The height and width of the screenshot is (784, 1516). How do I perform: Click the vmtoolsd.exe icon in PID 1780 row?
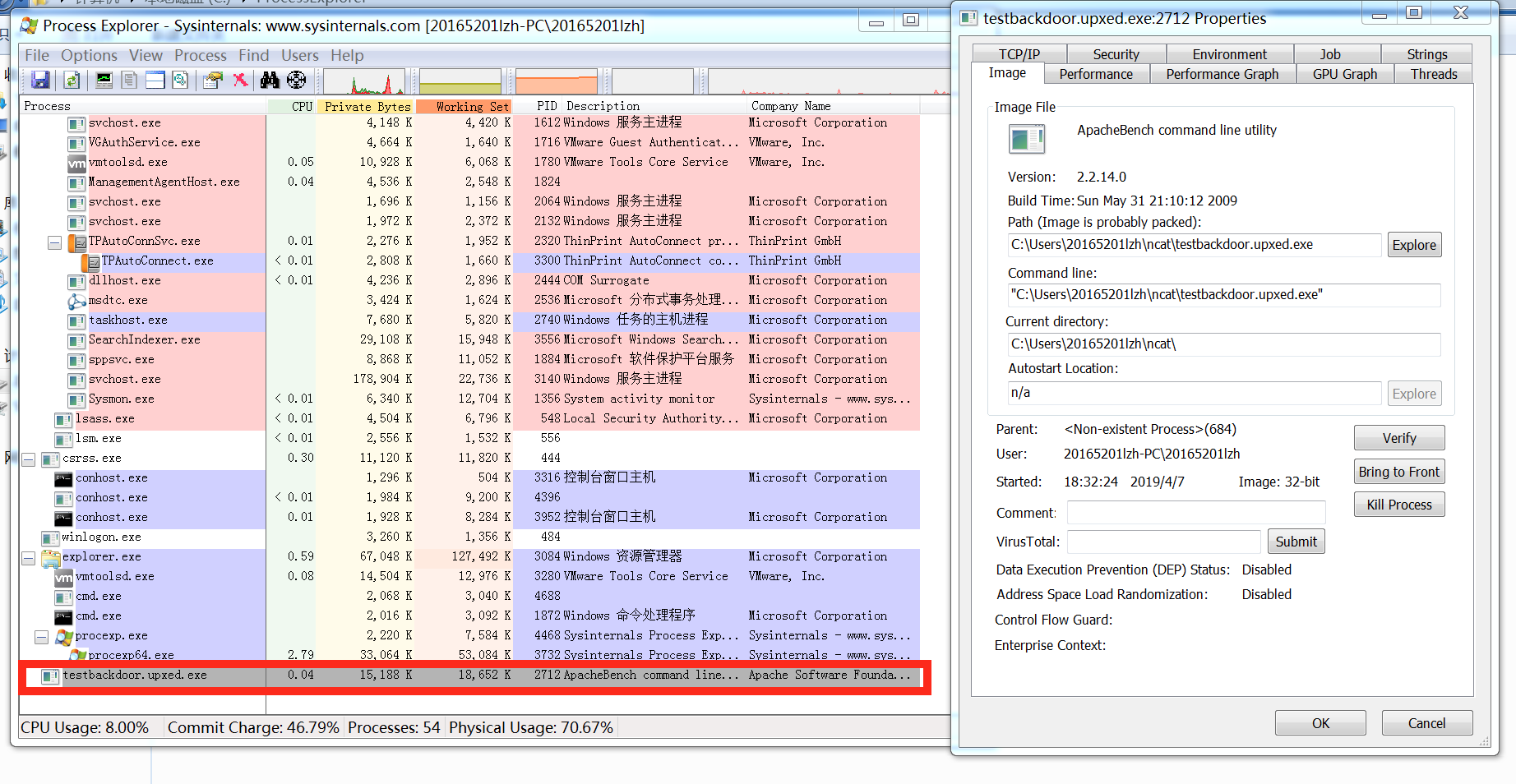click(x=76, y=163)
